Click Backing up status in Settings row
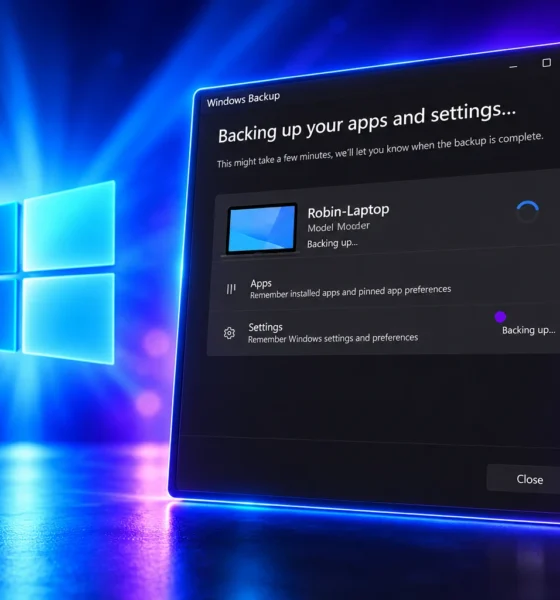The image size is (560, 600). point(528,330)
